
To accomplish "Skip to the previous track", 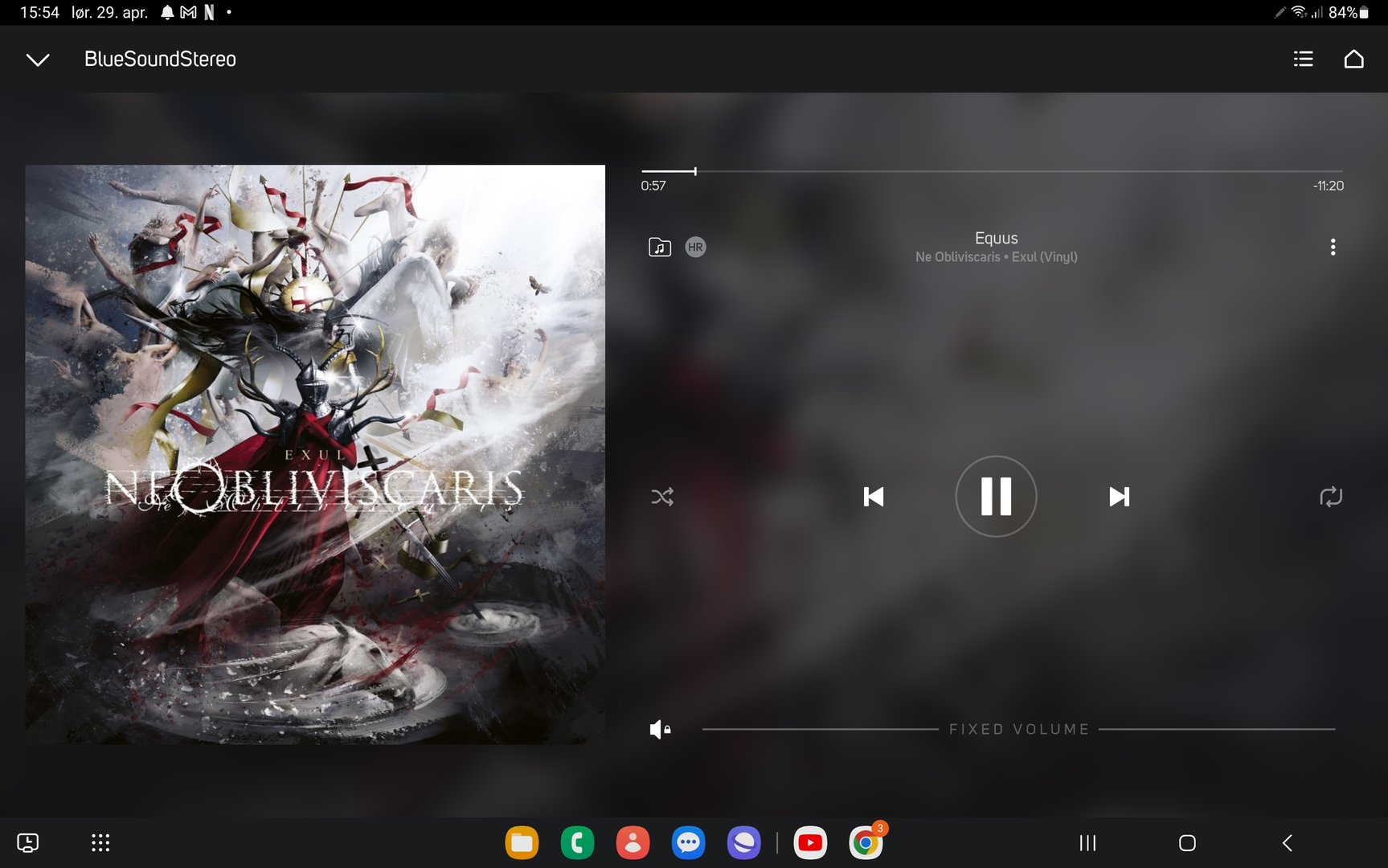I will point(874,497).
